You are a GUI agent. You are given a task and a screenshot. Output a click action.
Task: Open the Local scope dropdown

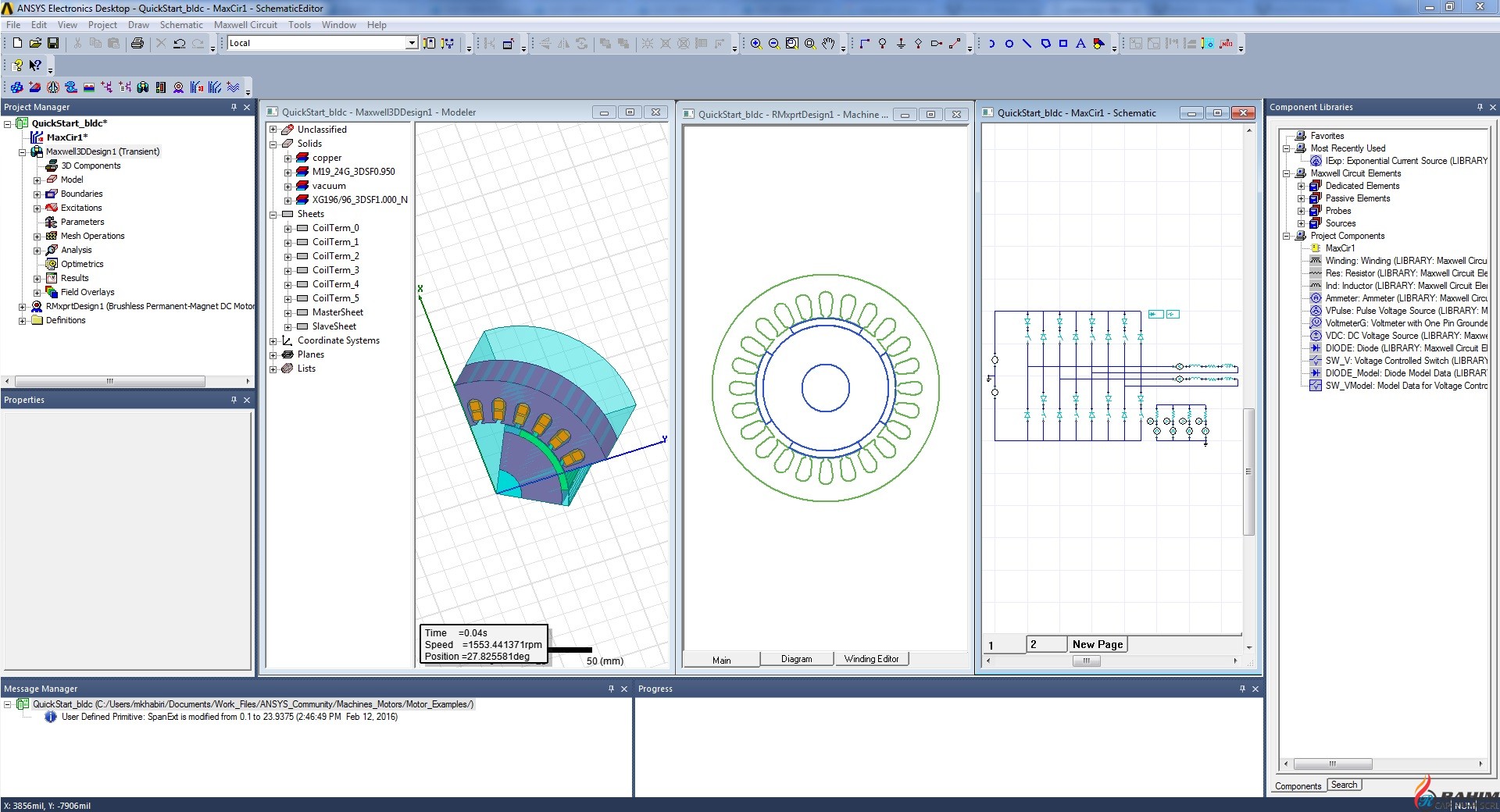click(412, 43)
